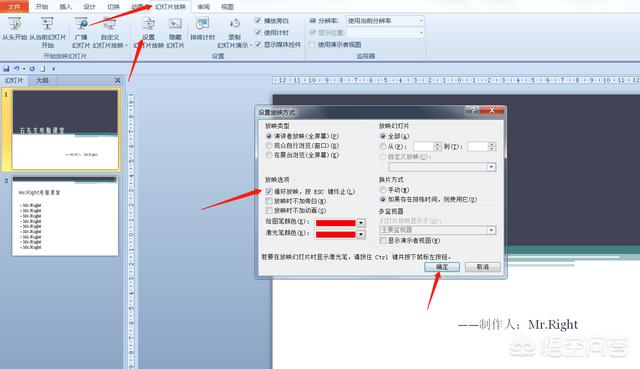640x369 pixels.
Task: Open undo history dropdown arrow
Action: pos(24,69)
